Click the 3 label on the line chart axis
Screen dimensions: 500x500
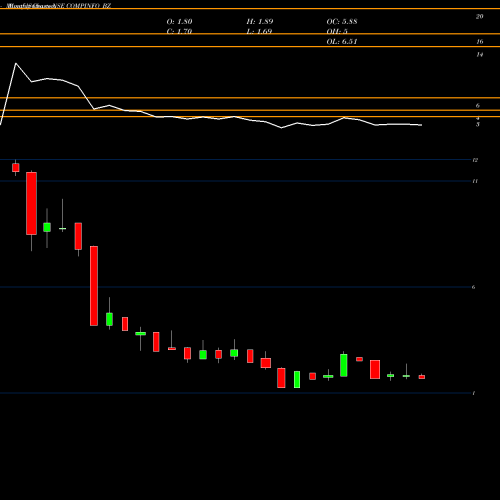click(x=478, y=125)
